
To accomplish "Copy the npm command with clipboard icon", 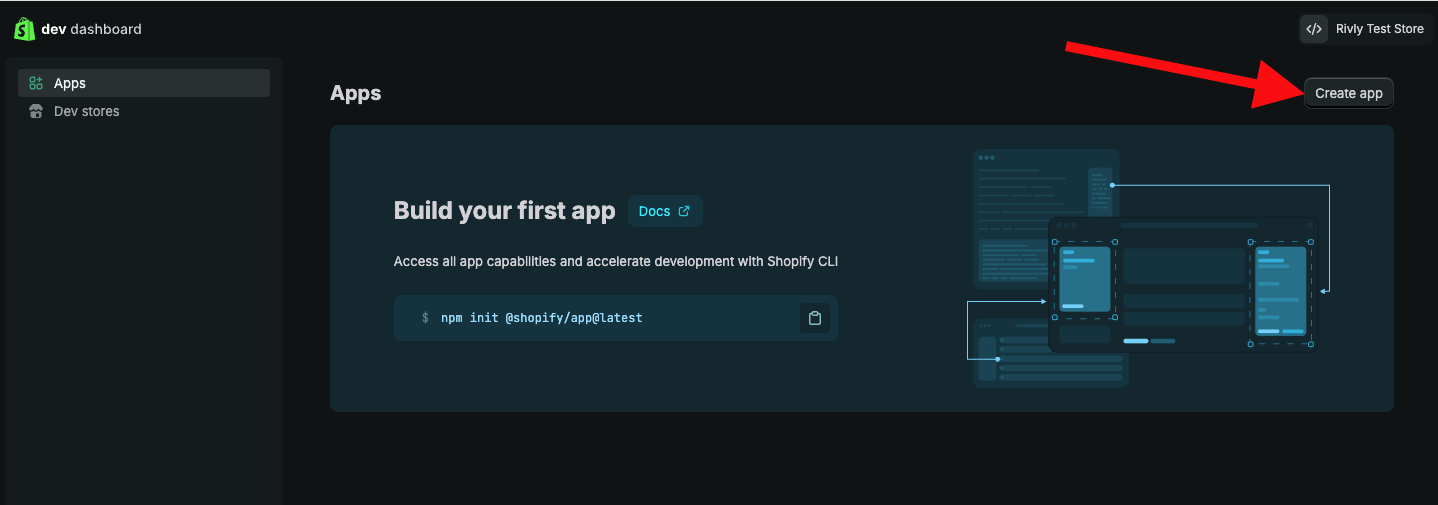I will click(815, 318).
